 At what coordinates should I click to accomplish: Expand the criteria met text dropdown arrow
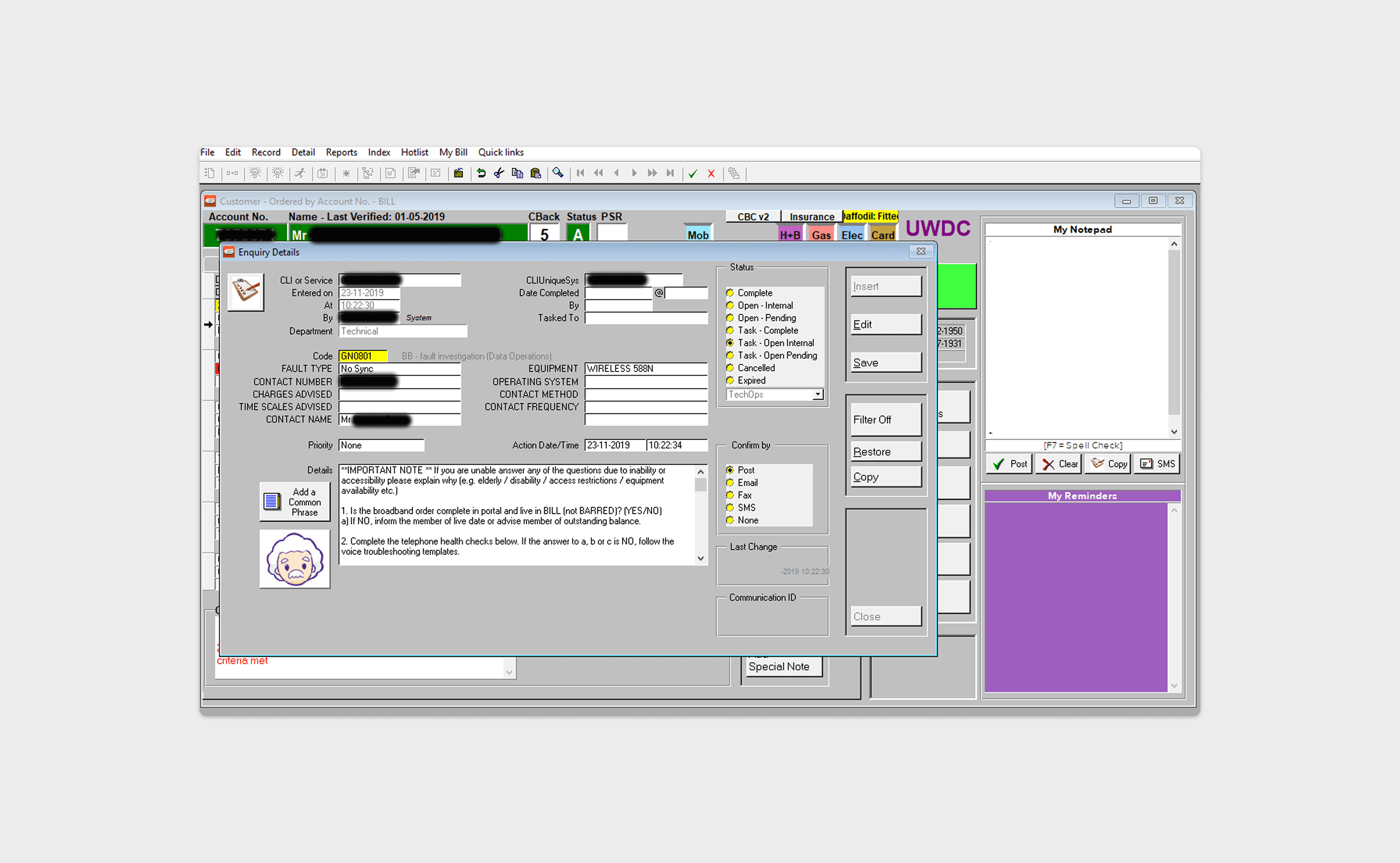[509, 672]
